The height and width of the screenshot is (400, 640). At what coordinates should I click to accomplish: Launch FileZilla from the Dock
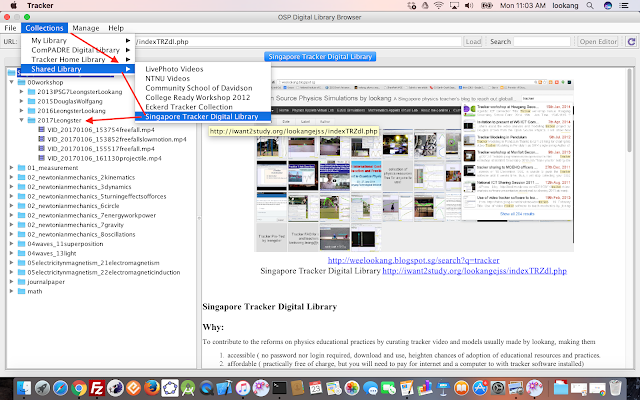(x=97, y=388)
